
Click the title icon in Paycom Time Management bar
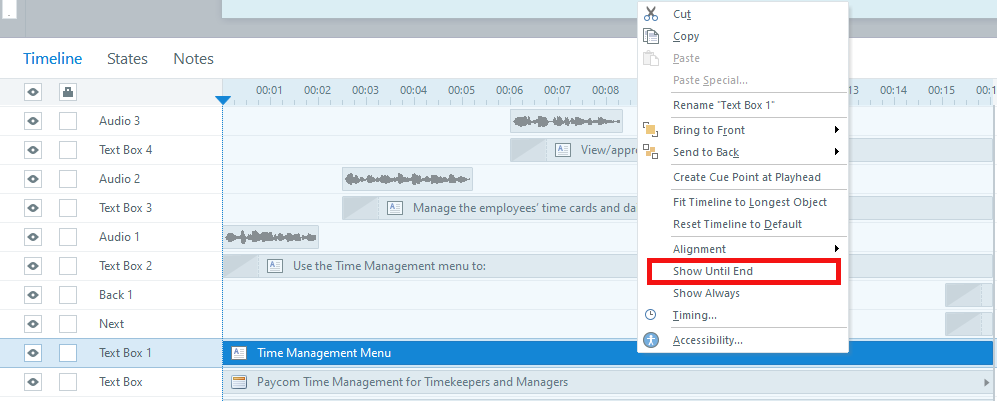pos(239,382)
